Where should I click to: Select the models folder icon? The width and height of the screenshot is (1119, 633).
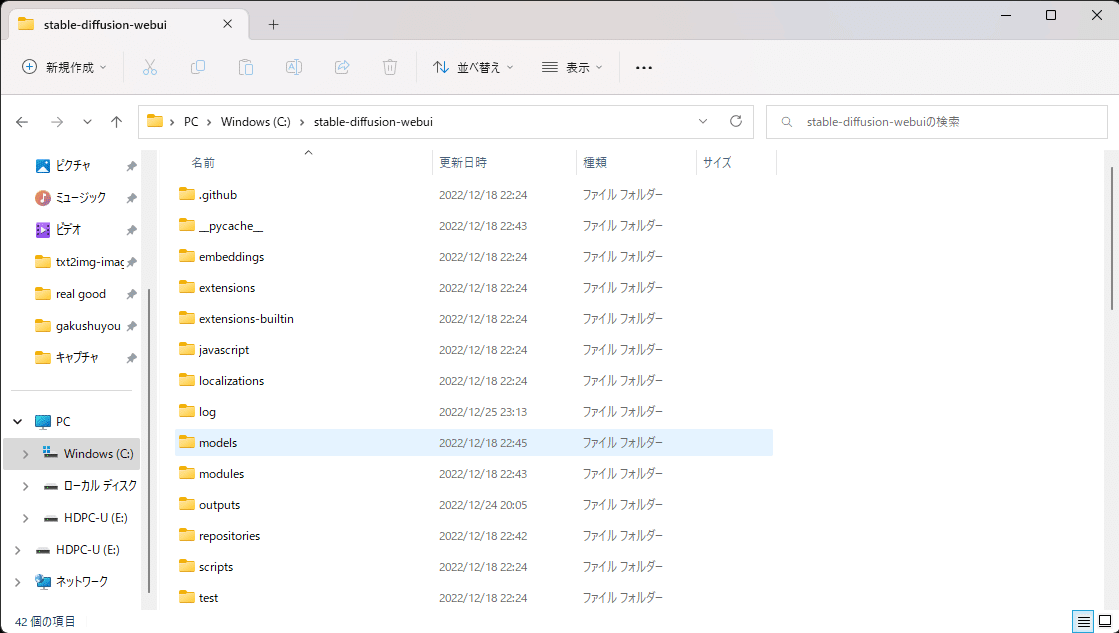click(x=187, y=442)
